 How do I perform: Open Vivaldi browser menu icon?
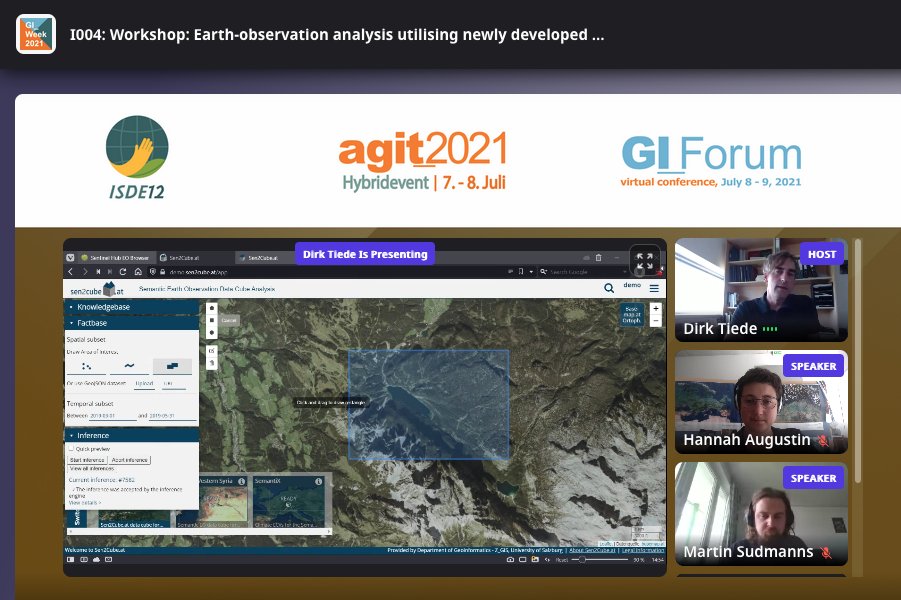70,257
